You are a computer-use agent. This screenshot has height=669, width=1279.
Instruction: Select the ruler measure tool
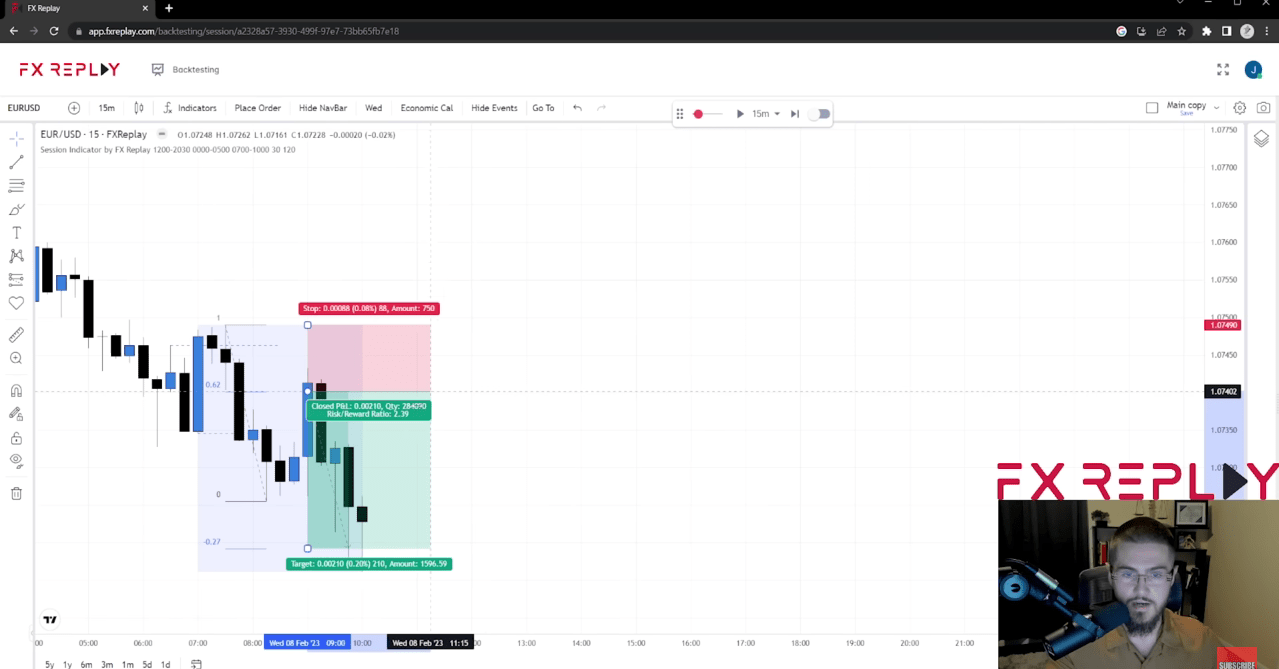(x=16, y=335)
